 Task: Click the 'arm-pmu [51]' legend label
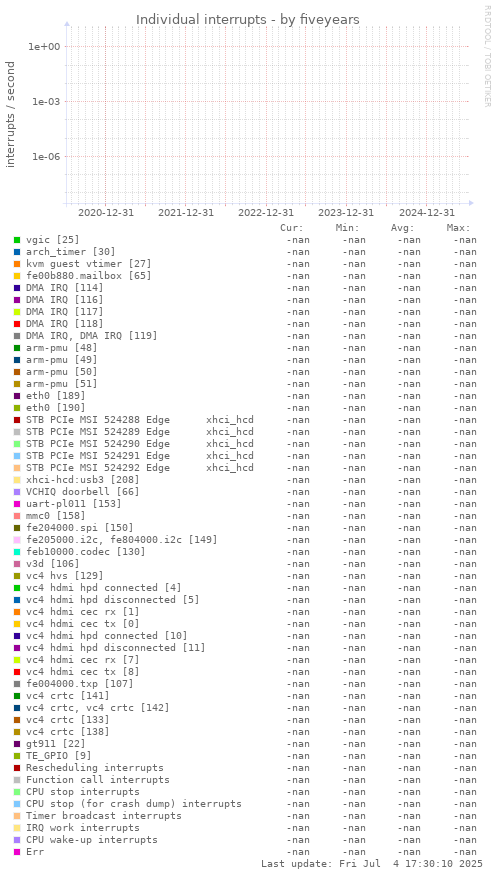(61, 384)
